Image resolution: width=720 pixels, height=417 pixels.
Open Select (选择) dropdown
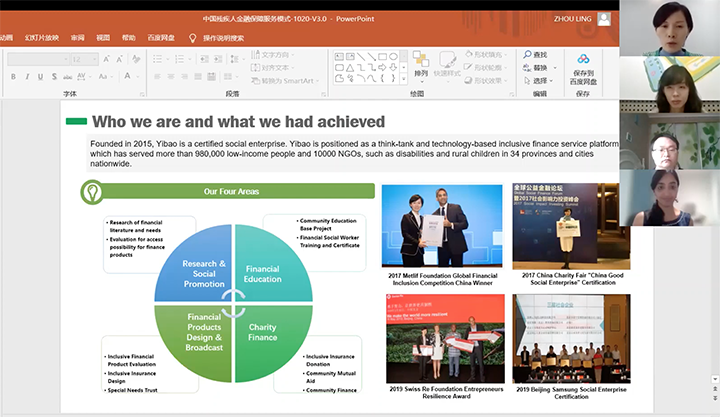[539, 81]
